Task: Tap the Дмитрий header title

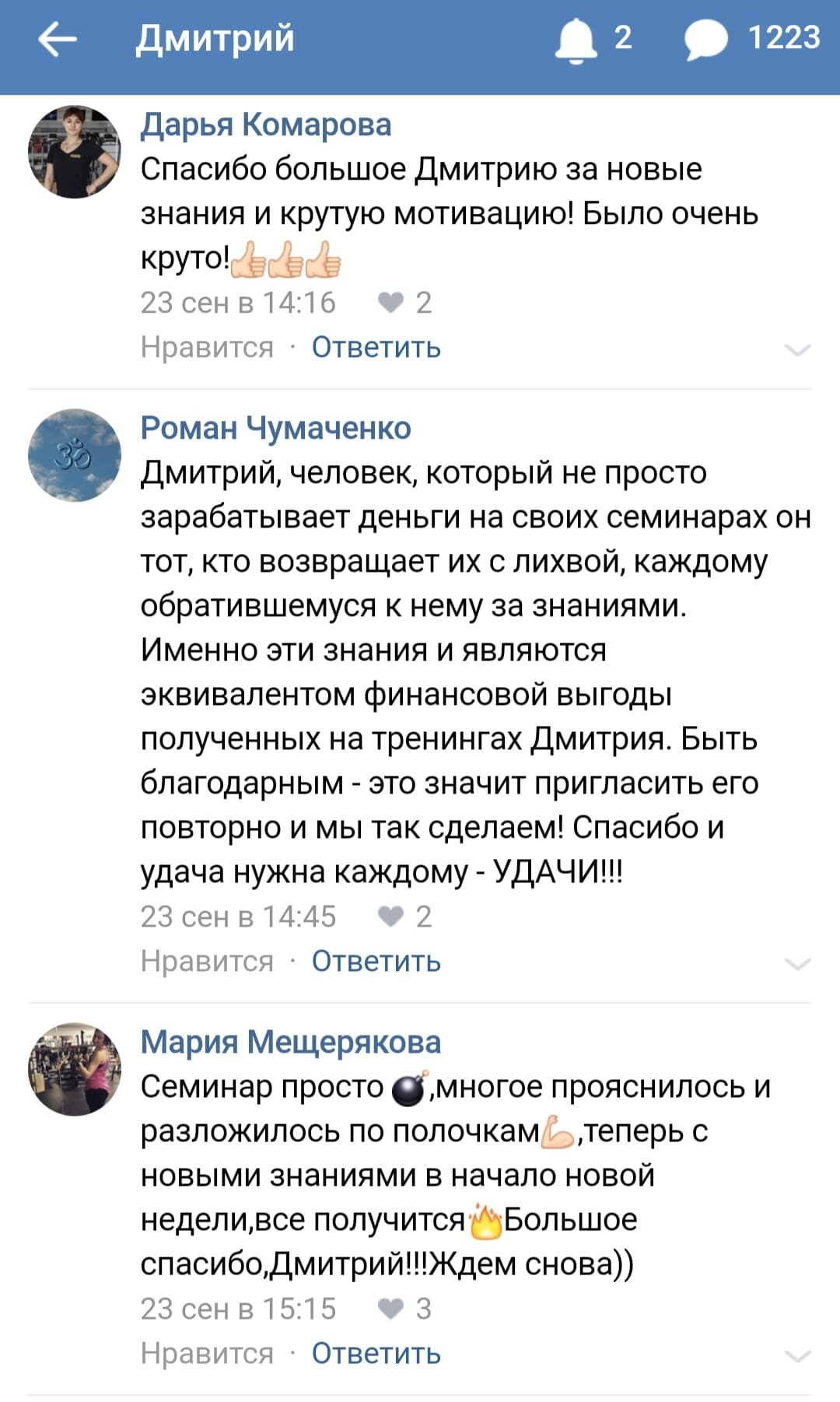Action: click(x=215, y=38)
